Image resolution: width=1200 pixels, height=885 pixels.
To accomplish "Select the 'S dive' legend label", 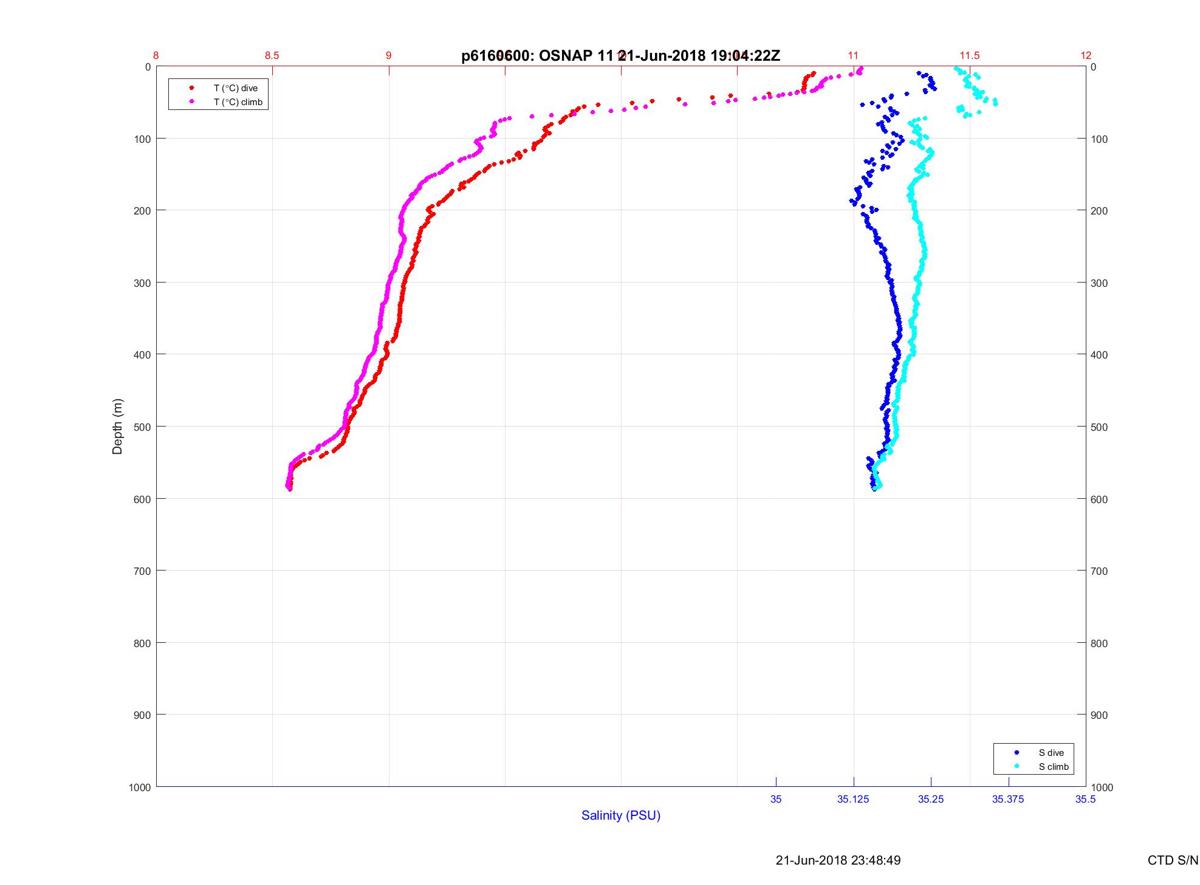I will coord(1051,752).
